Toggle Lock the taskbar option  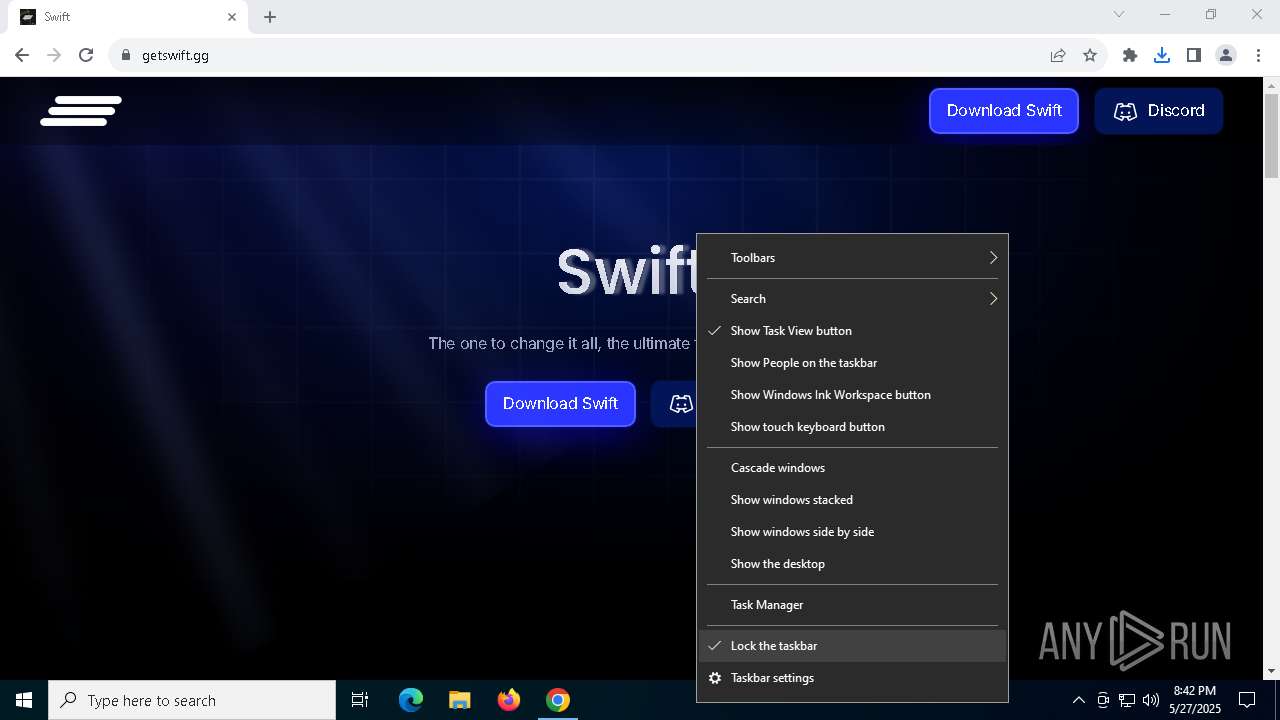click(x=852, y=646)
